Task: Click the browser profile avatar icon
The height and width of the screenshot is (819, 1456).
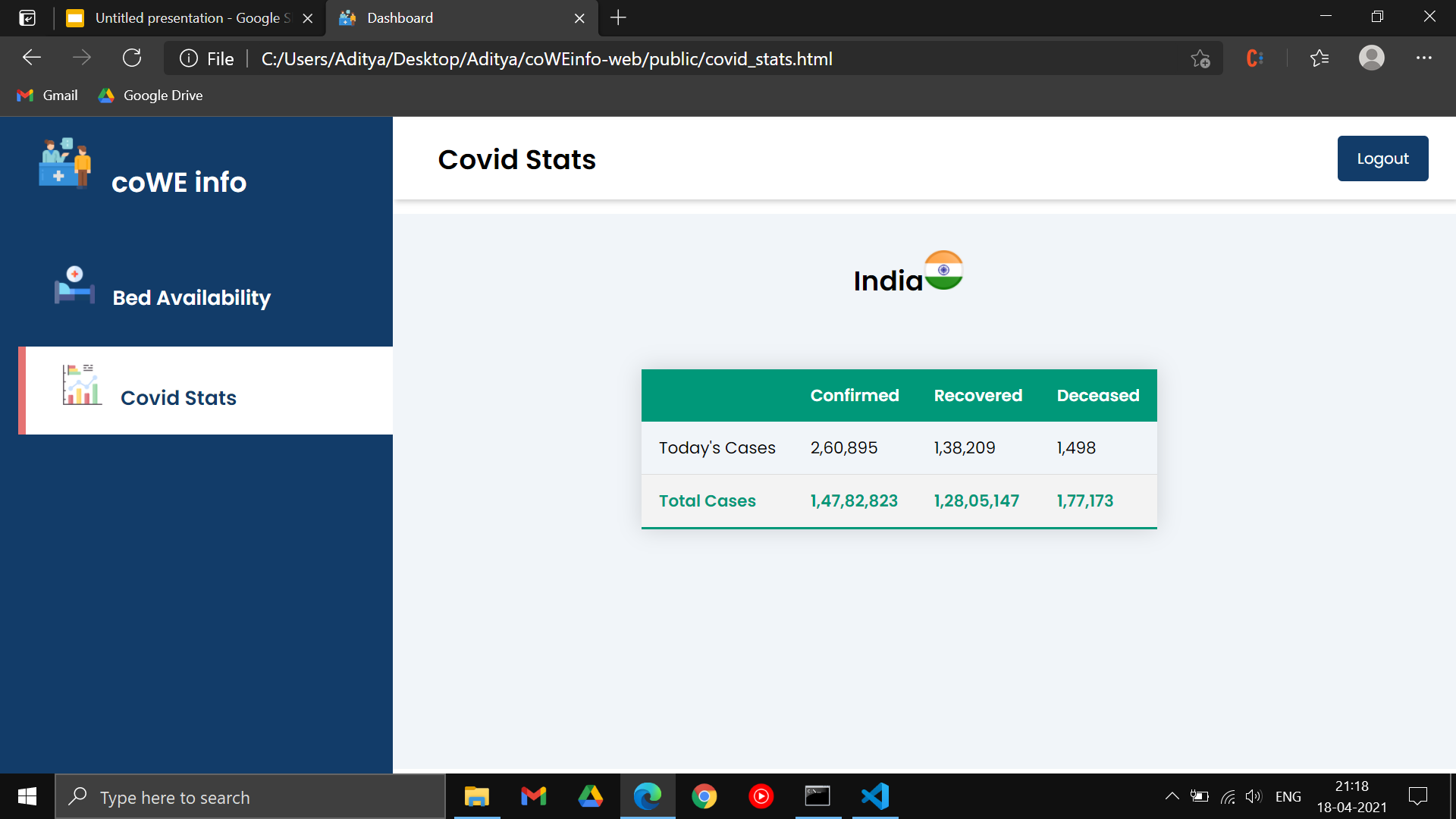Action: pos(1371,58)
